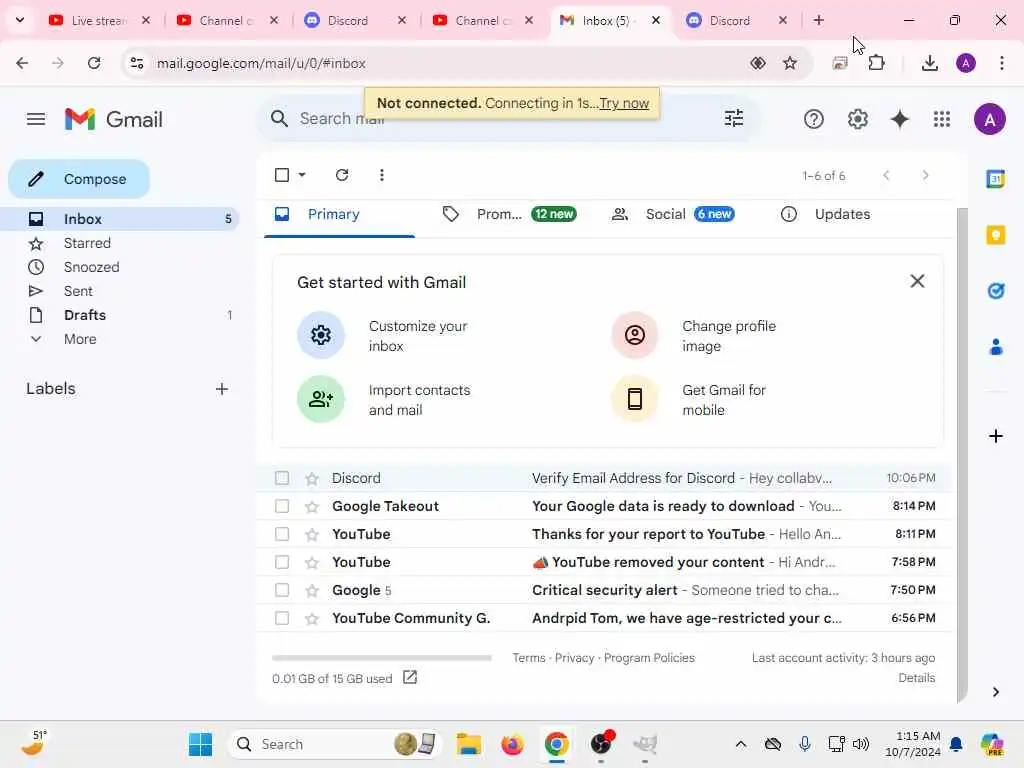Image resolution: width=1024 pixels, height=768 pixels.
Task: Switch to the Social tab
Action: pyautogui.click(x=673, y=214)
